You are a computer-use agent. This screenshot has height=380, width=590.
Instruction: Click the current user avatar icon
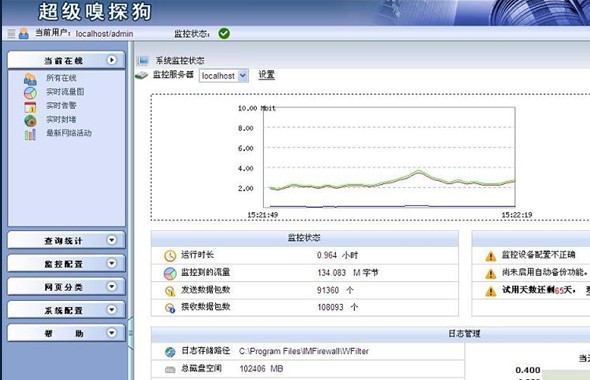coord(24,33)
